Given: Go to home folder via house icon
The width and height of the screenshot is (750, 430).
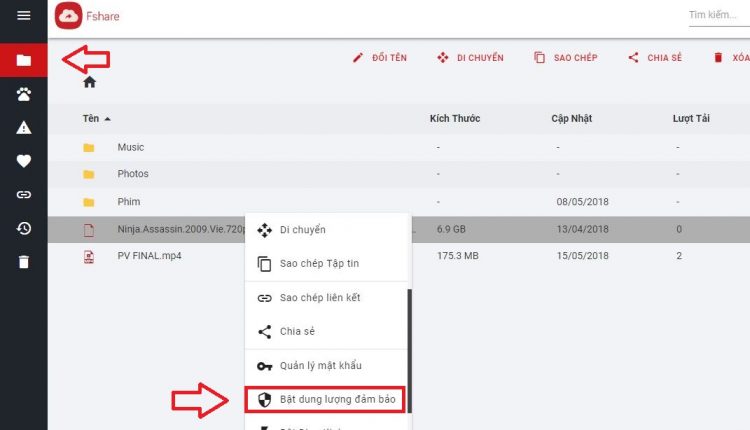Looking at the screenshot, I should [x=89, y=82].
